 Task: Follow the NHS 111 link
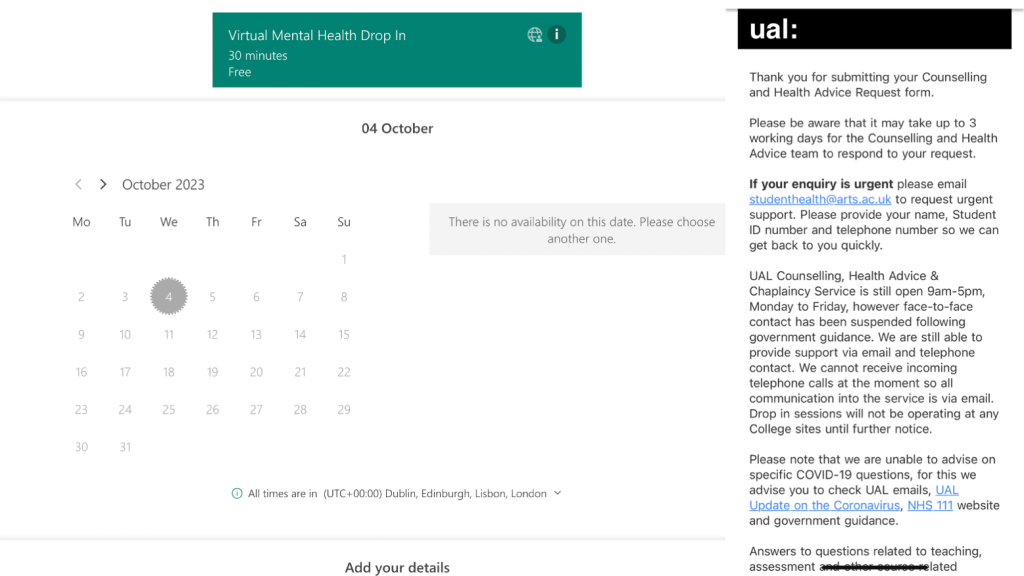point(930,505)
